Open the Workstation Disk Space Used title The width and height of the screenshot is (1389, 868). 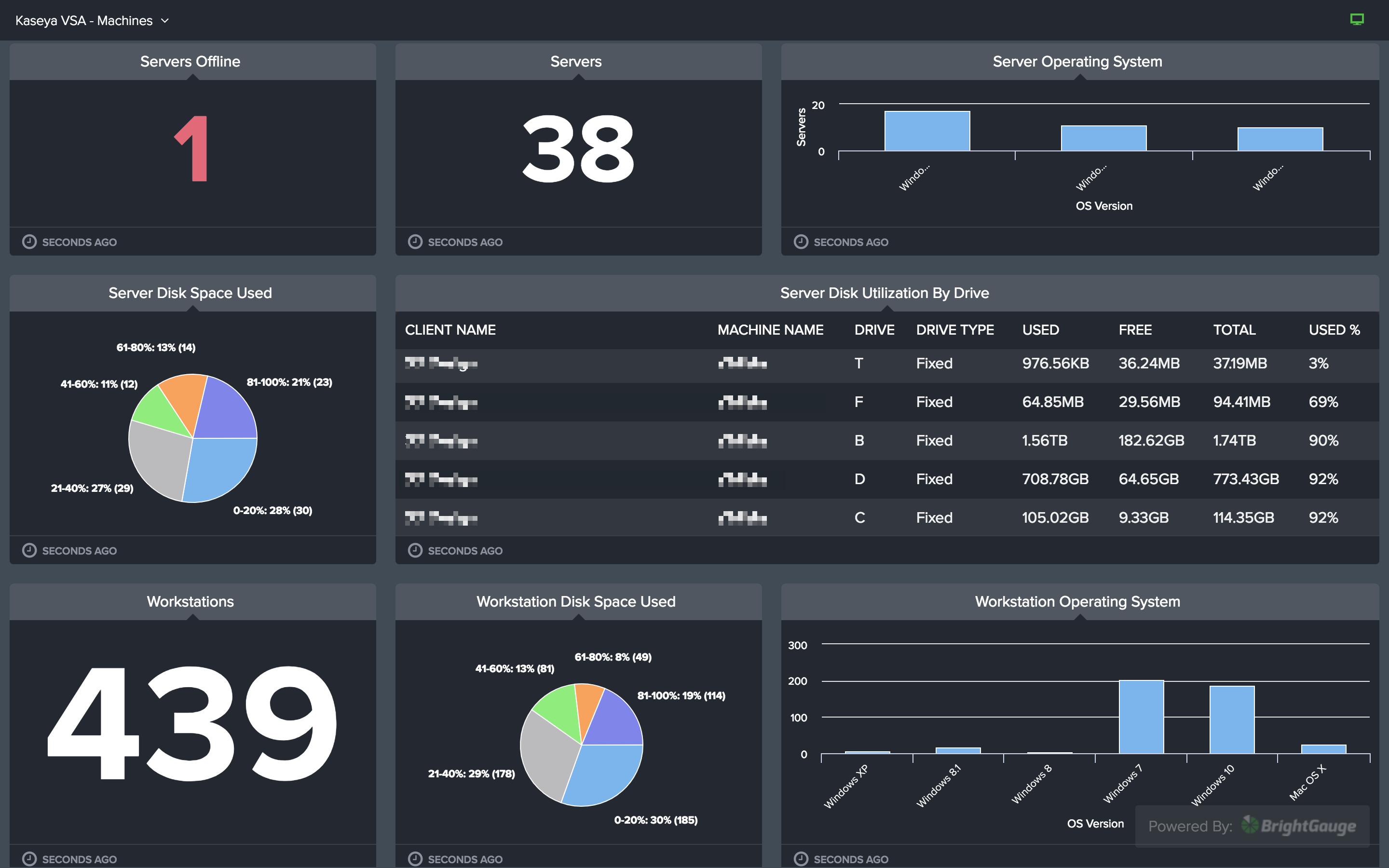(576, 601)
